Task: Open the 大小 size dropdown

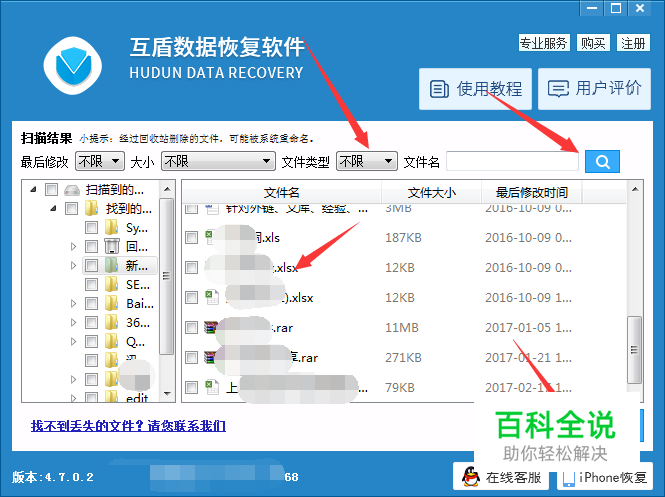Action: (218, 161)
